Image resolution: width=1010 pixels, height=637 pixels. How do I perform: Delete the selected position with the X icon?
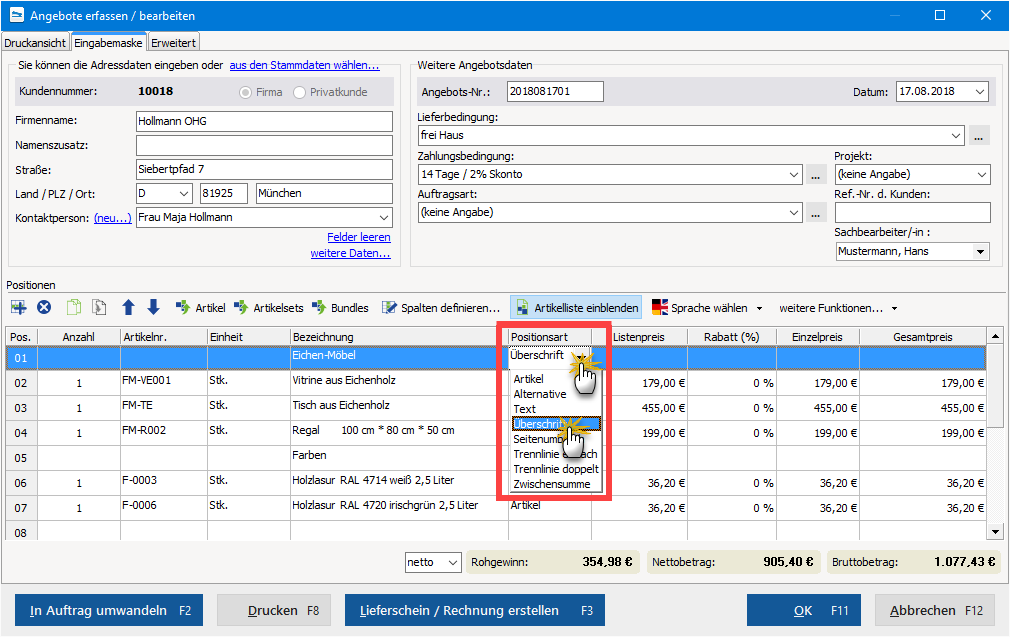point(44,307)
